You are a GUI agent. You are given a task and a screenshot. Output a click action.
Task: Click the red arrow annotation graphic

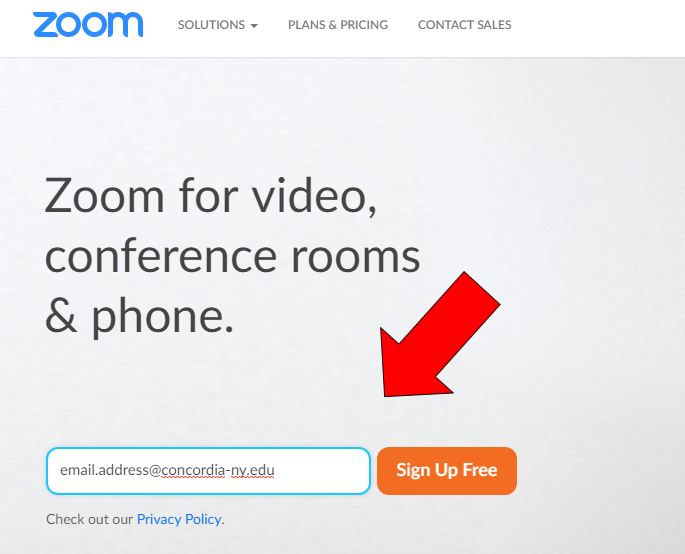click(439, 336)
